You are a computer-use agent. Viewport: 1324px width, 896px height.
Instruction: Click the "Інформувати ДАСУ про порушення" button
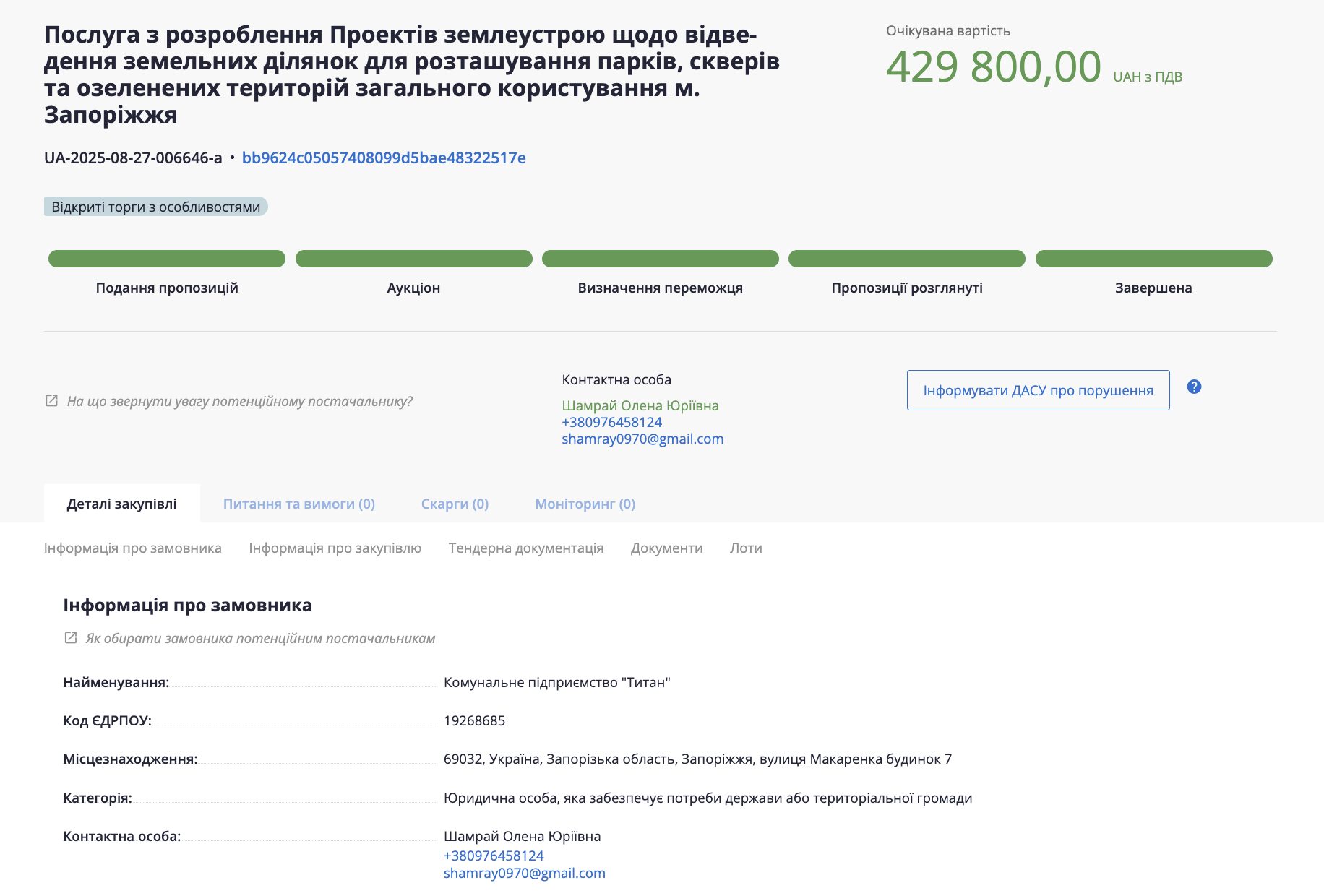click(x=1039, y=389)
